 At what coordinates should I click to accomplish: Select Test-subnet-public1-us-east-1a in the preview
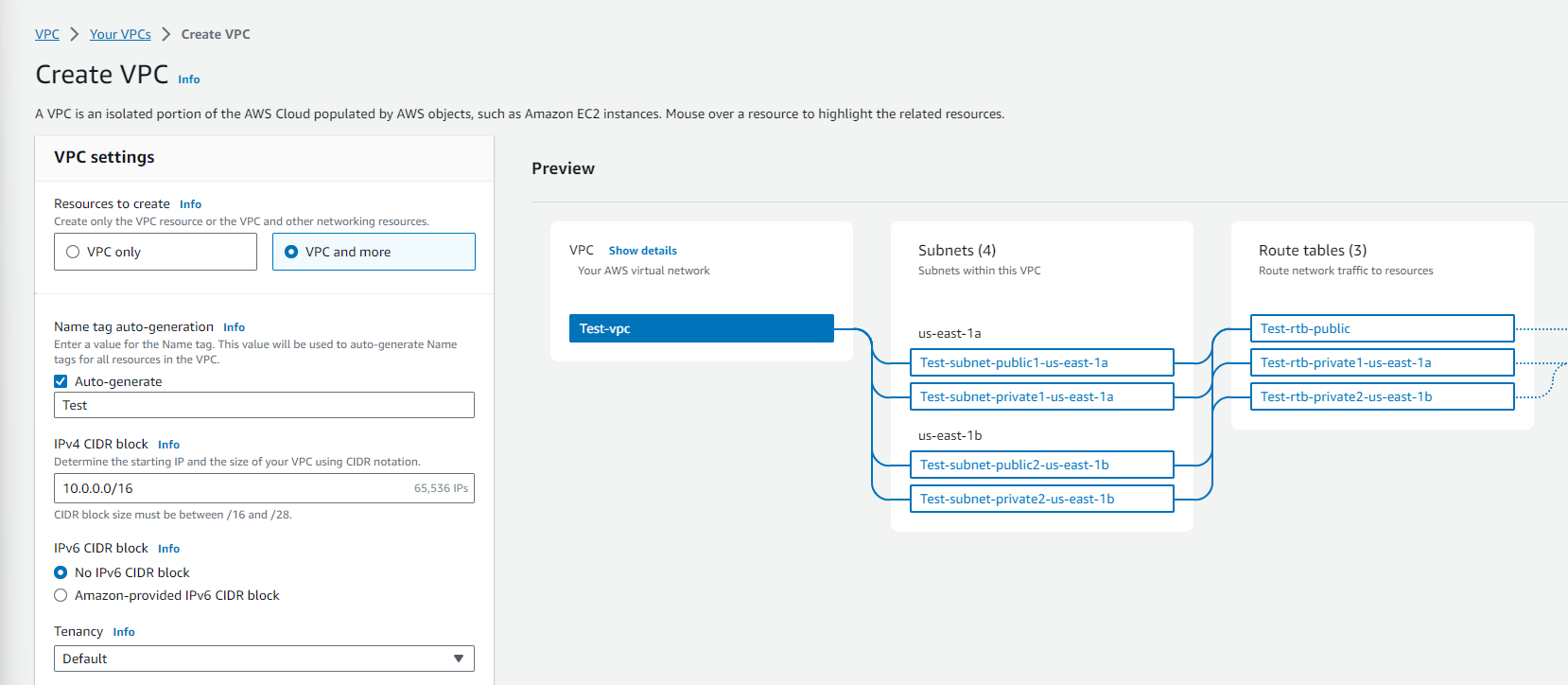(x=1041, y=362)
